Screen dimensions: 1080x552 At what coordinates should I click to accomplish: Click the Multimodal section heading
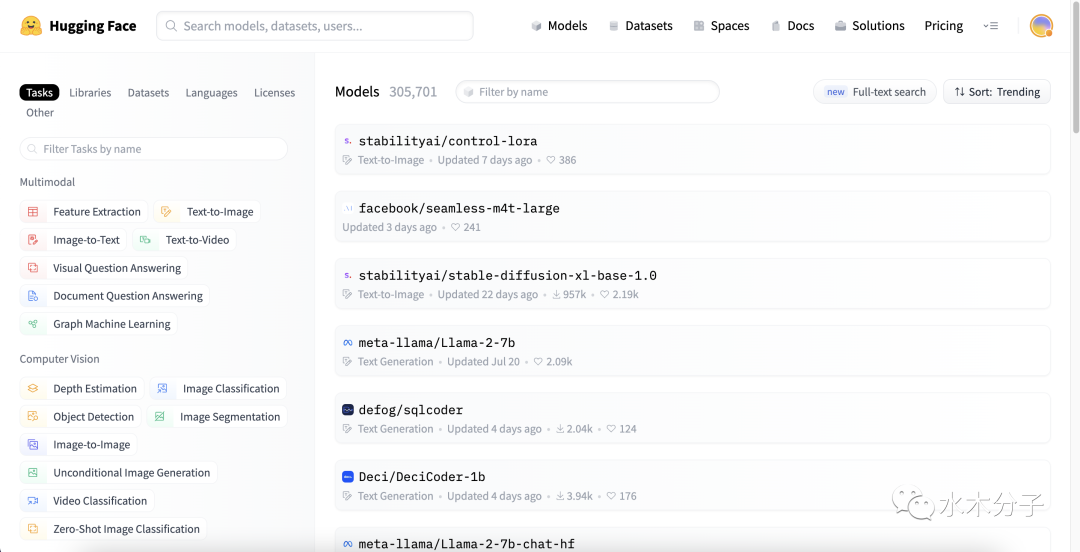coord(47,182)
